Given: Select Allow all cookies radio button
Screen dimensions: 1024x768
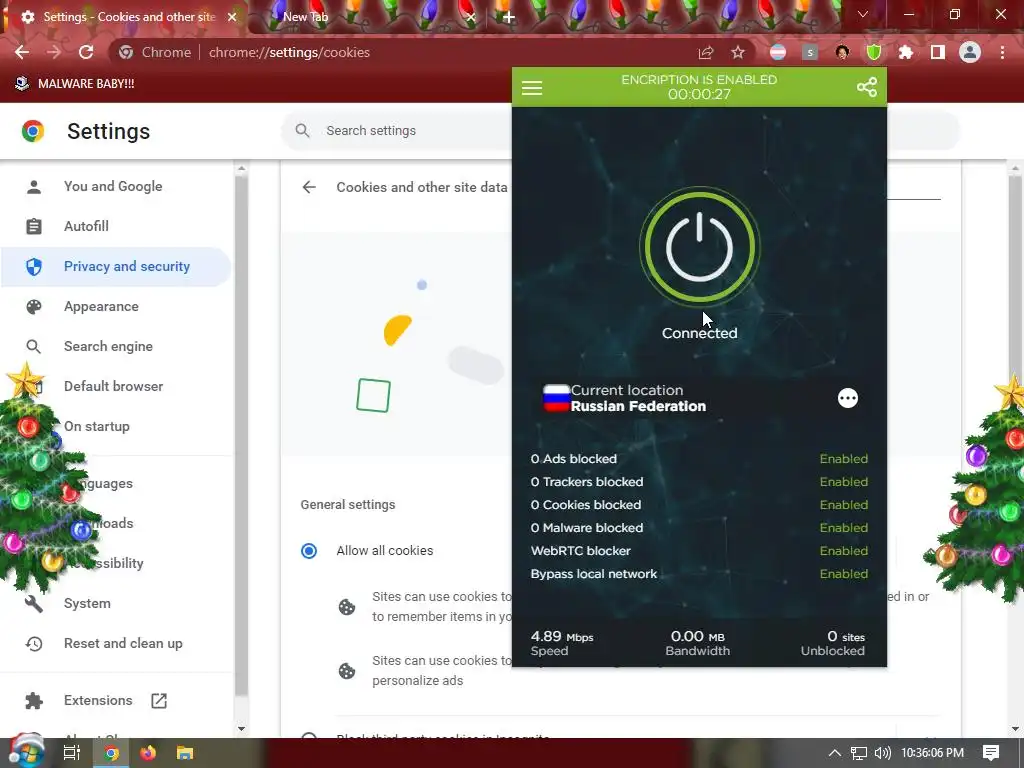Looking at the screenshot, I should [x=309, y=551].
